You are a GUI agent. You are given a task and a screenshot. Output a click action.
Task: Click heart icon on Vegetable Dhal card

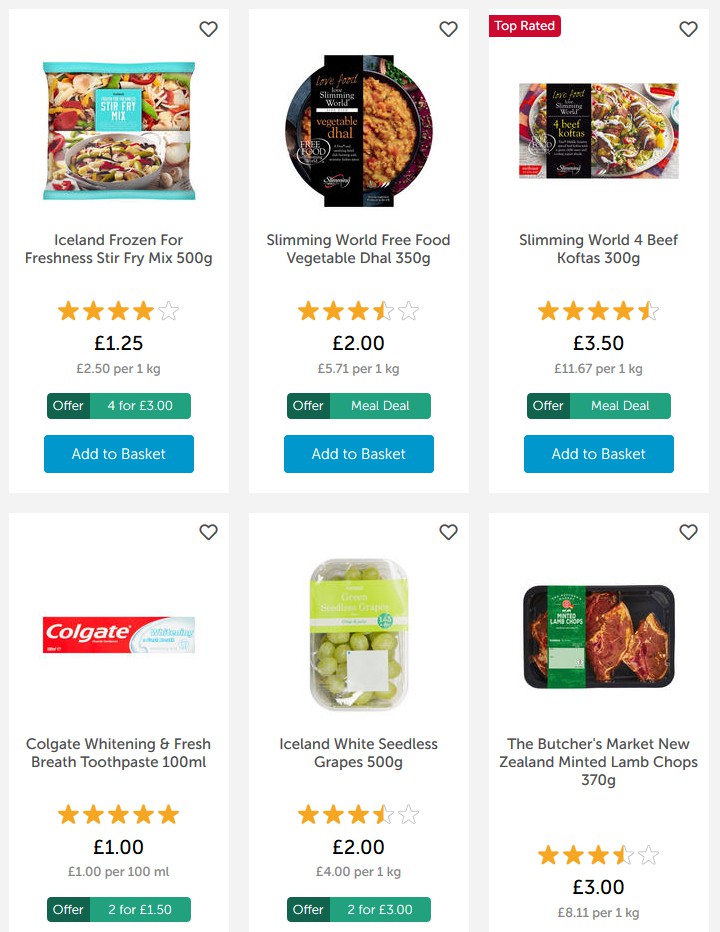pos(448,29)
